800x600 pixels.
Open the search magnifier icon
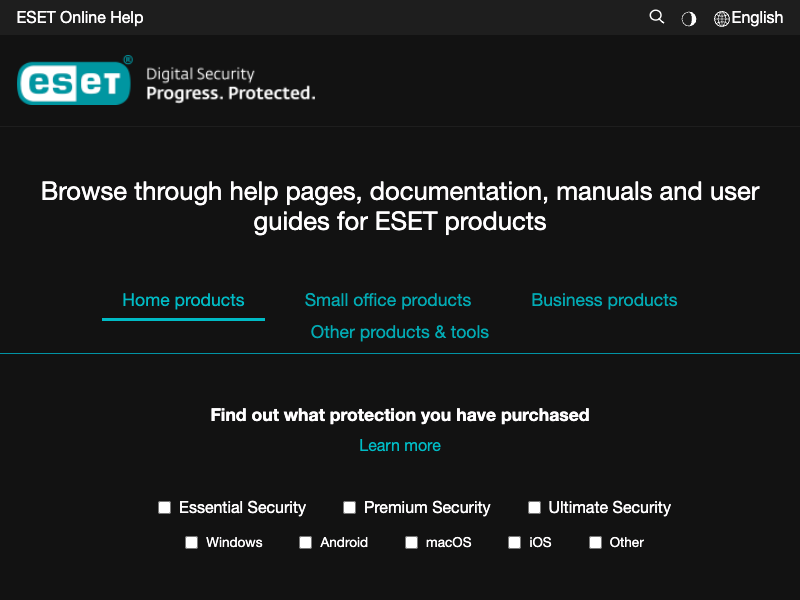657,17
